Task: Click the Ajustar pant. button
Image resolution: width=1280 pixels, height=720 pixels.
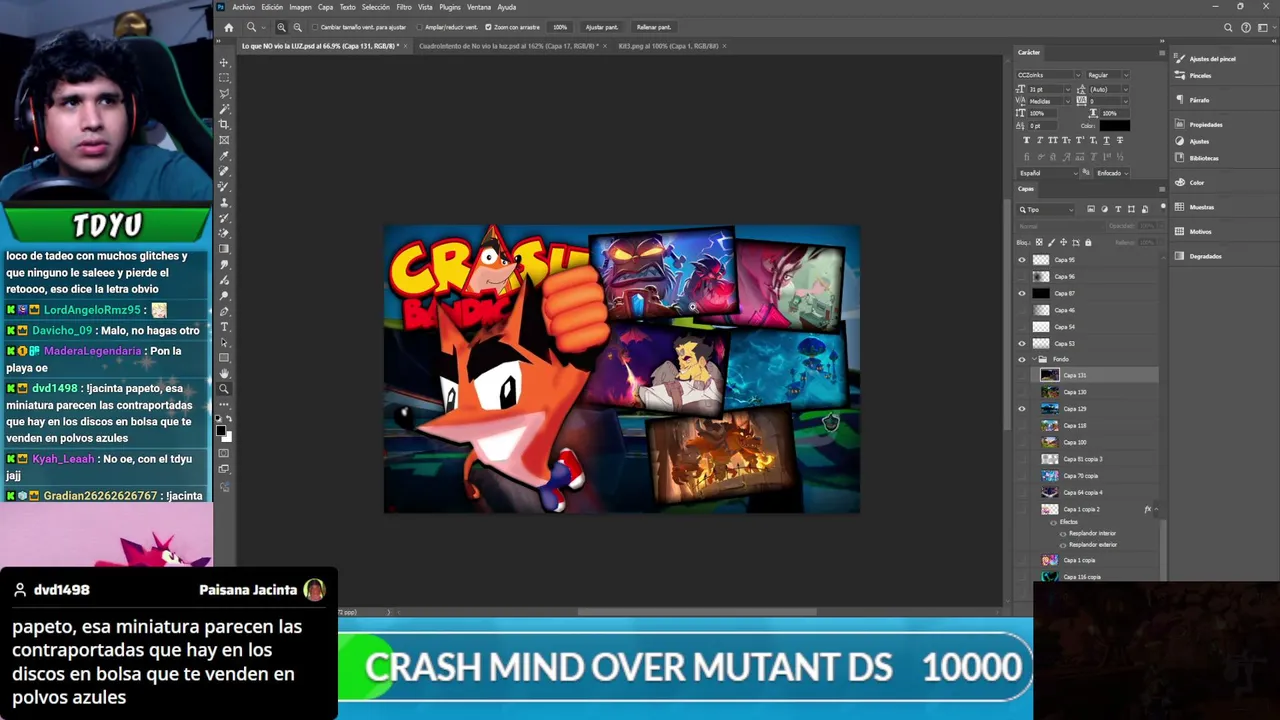Action: [x=602, y=27]
